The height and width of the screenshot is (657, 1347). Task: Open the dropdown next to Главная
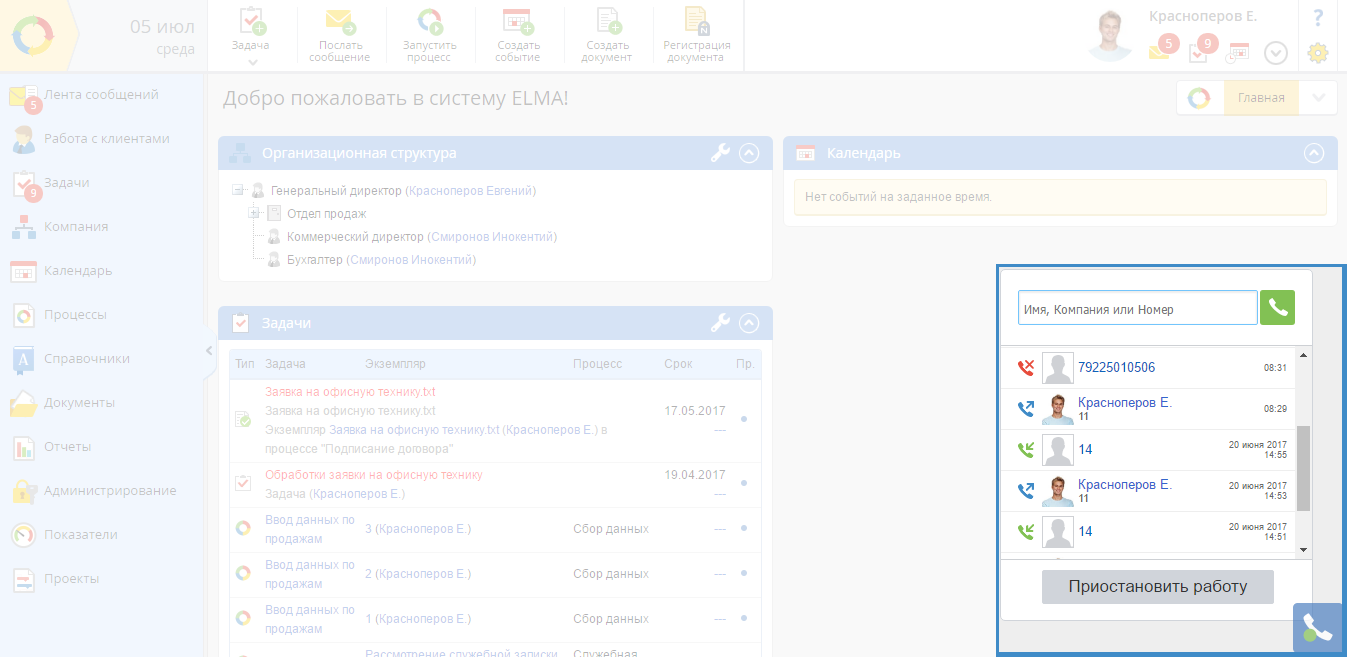pos(1318,98)
